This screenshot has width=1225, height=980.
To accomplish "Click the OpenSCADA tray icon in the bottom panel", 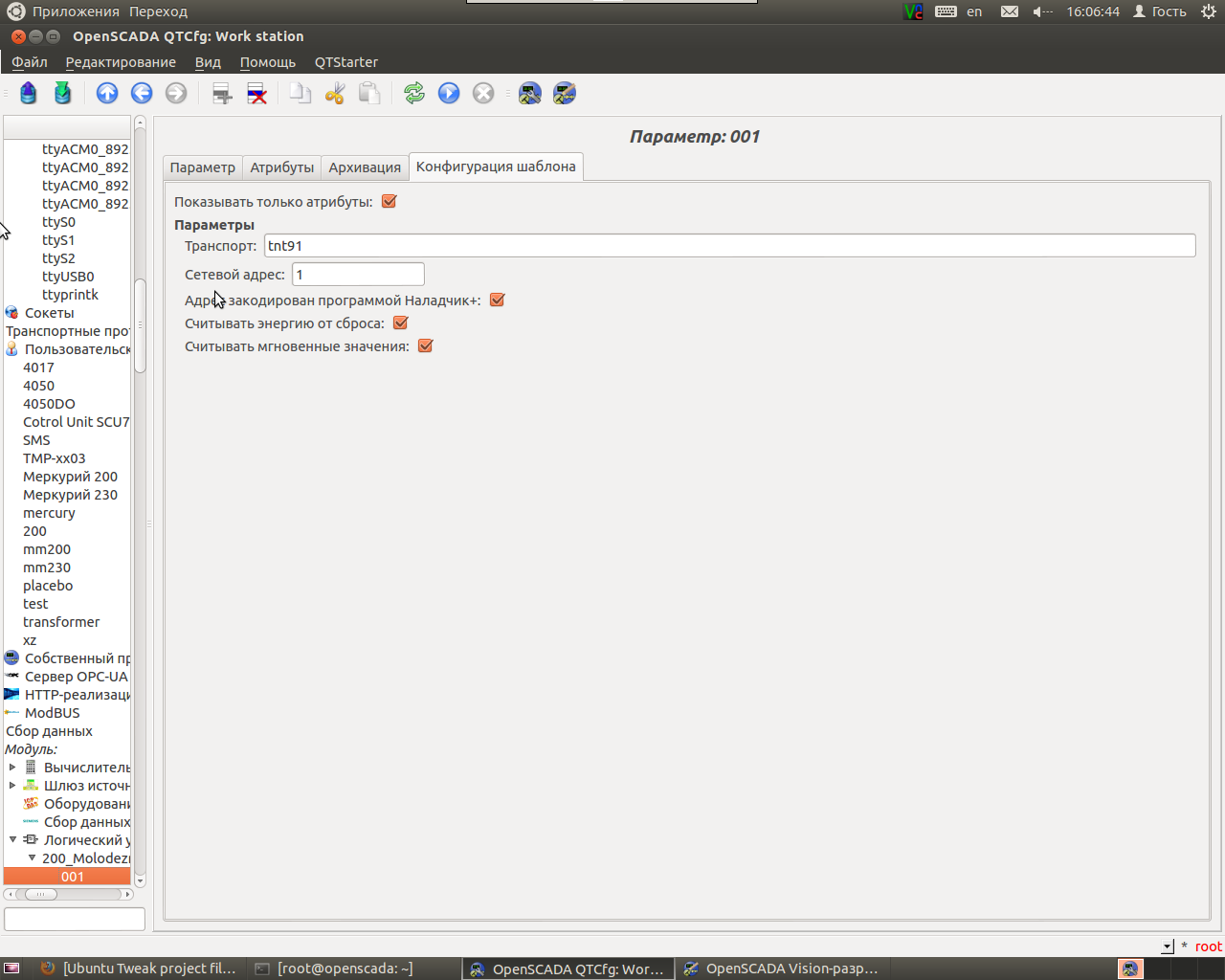I will (1130, 969).
